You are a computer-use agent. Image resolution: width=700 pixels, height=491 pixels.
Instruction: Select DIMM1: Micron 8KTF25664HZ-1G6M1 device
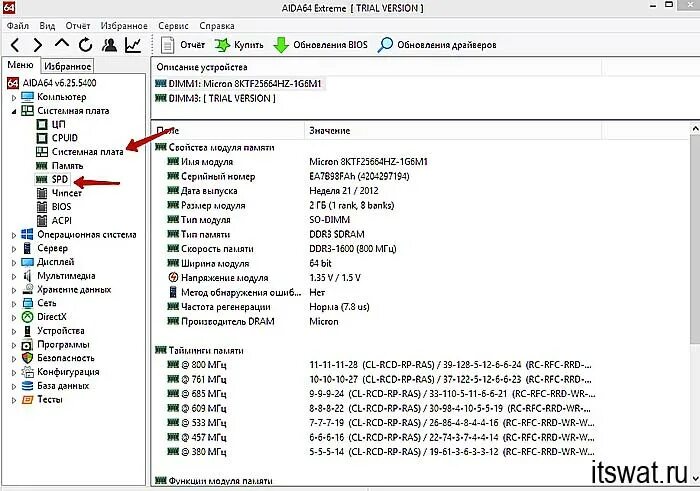(245, 84)
